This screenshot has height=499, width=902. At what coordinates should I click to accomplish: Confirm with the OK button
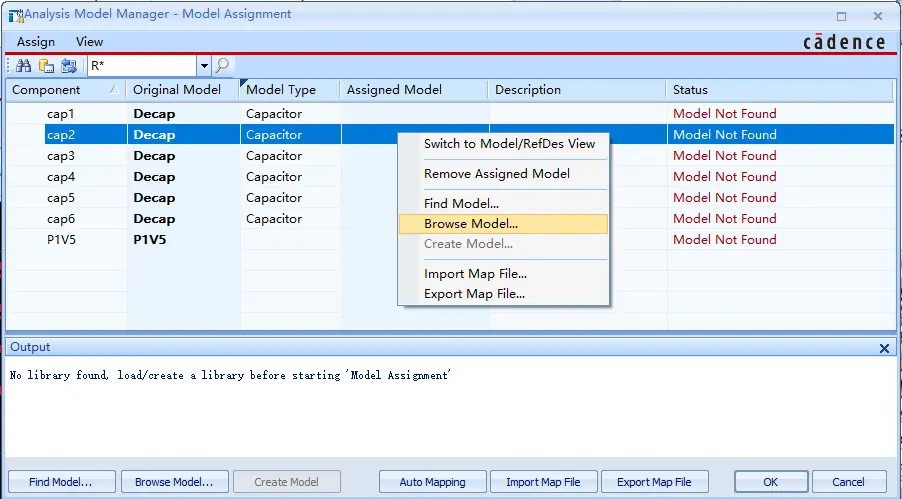pos(771,482)
